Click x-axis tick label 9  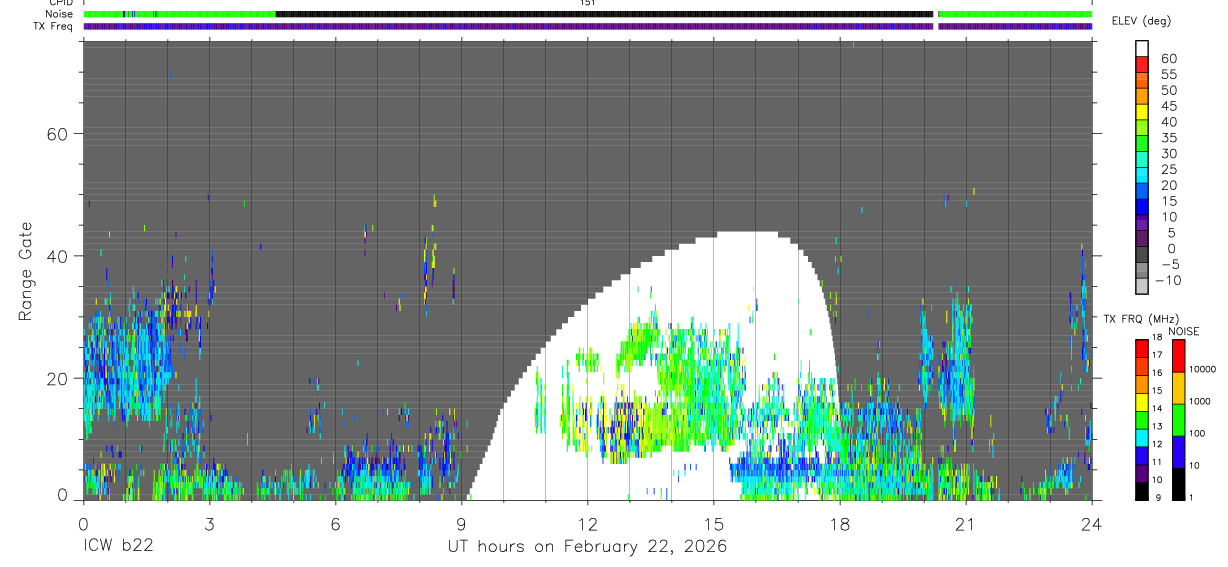[x=461, y=524]
